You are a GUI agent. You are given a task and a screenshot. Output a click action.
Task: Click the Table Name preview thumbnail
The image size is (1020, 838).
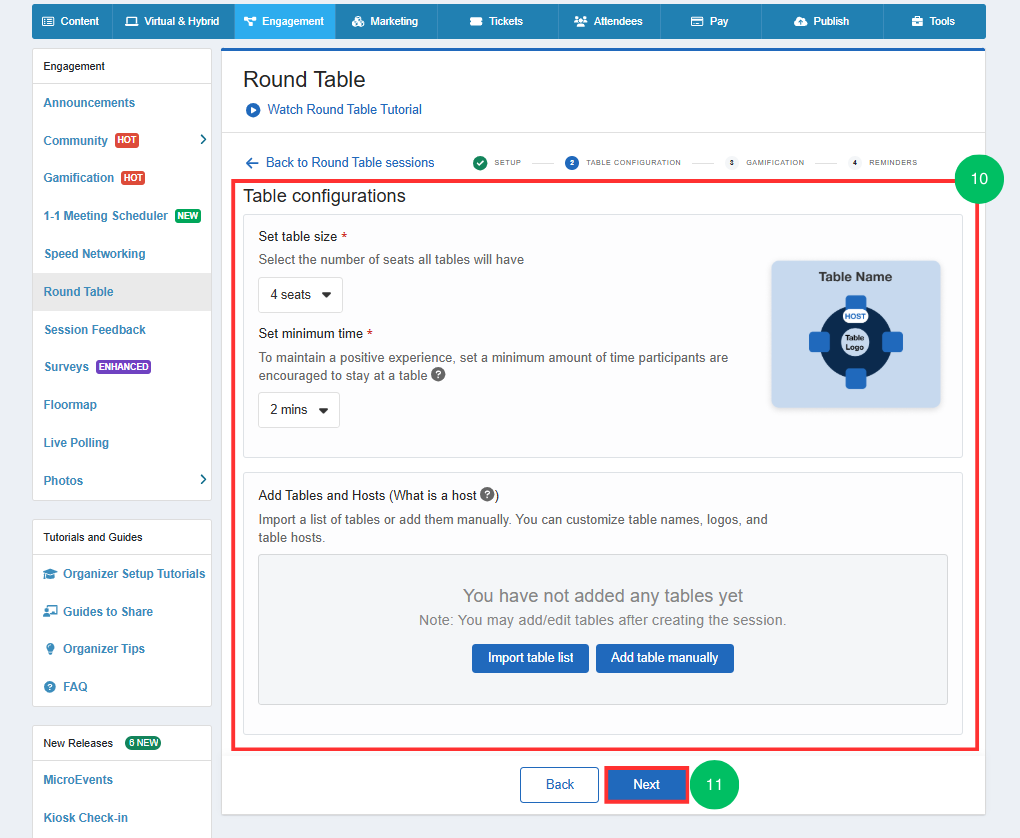click(855, 334)
